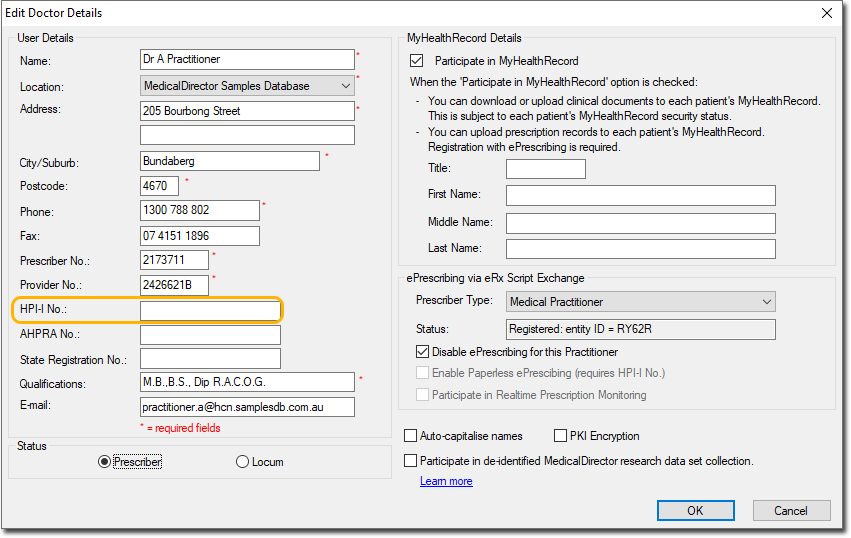Tick the PKI Encryption checkbox

click(561, 436)
